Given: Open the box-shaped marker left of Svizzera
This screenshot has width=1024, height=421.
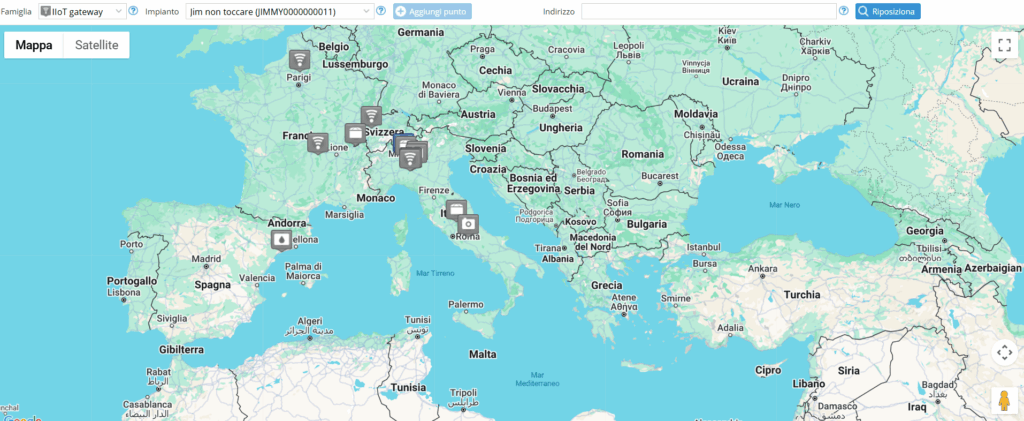Looking at the screenshot, I should [355, 134].
